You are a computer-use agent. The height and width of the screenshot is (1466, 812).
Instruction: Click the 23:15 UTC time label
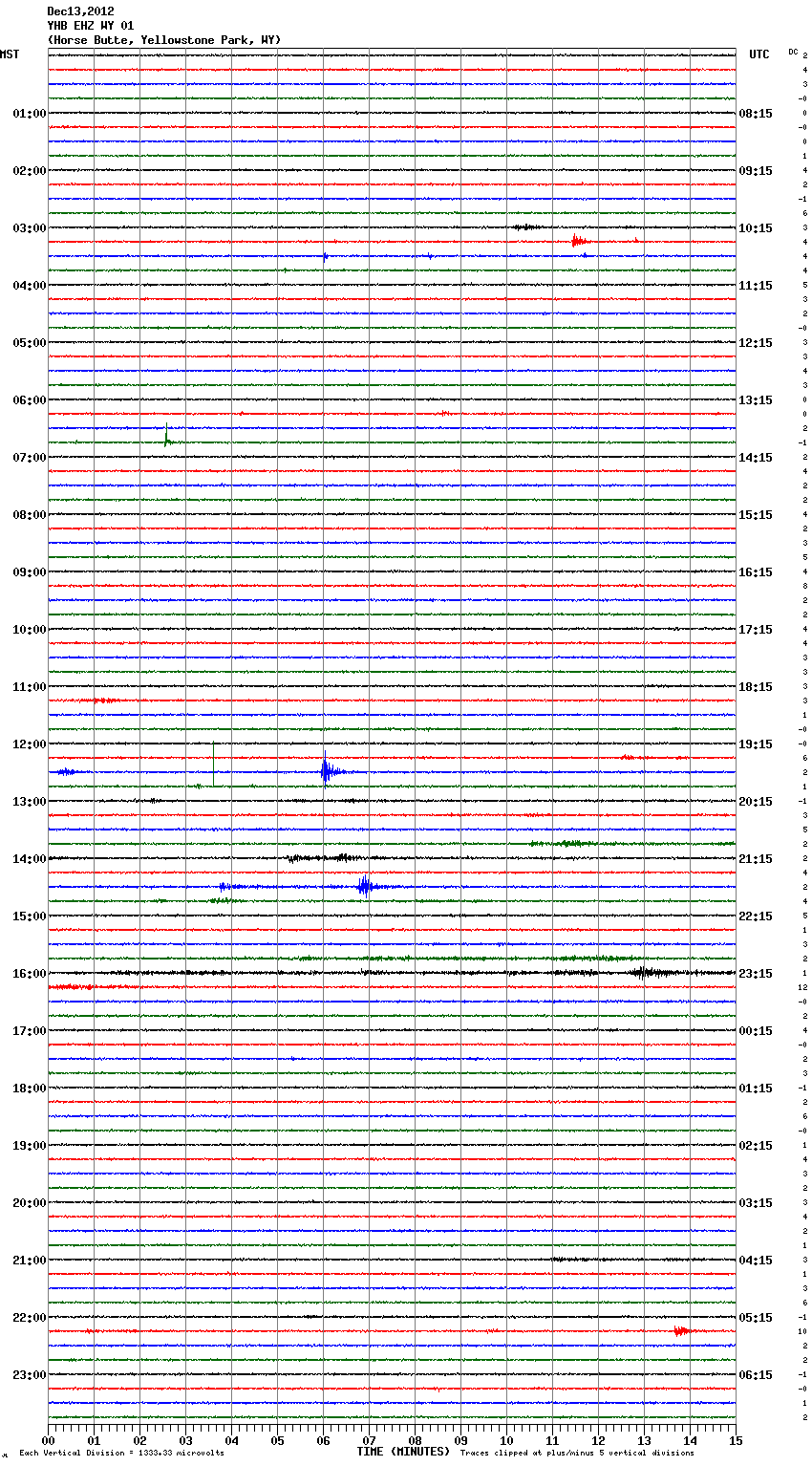[x=755, y=974]
